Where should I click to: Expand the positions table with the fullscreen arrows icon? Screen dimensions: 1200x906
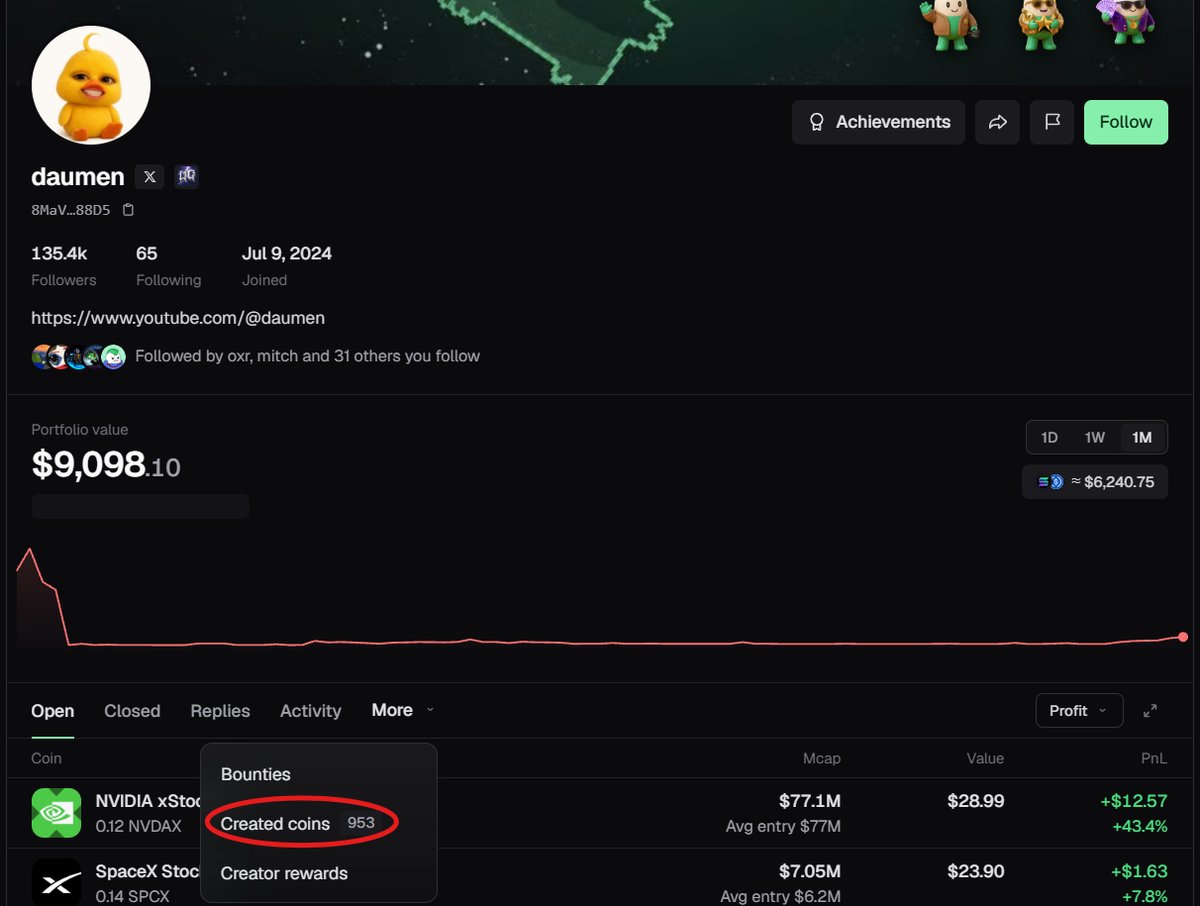1150,711
